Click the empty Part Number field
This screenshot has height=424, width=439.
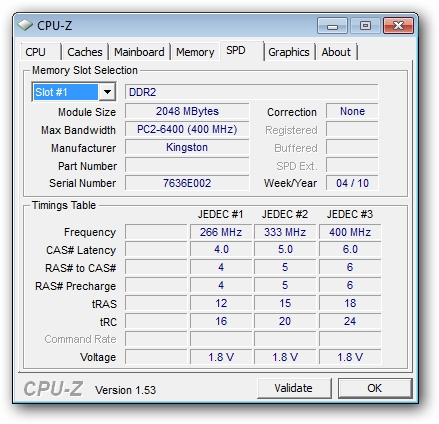[187, 165]
